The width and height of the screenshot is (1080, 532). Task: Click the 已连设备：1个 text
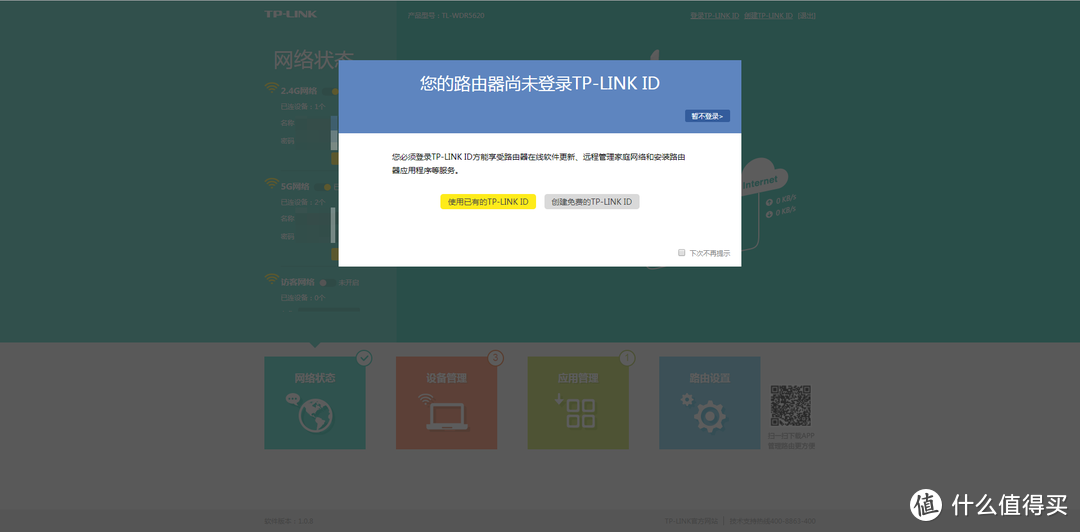tap(302, 107)
